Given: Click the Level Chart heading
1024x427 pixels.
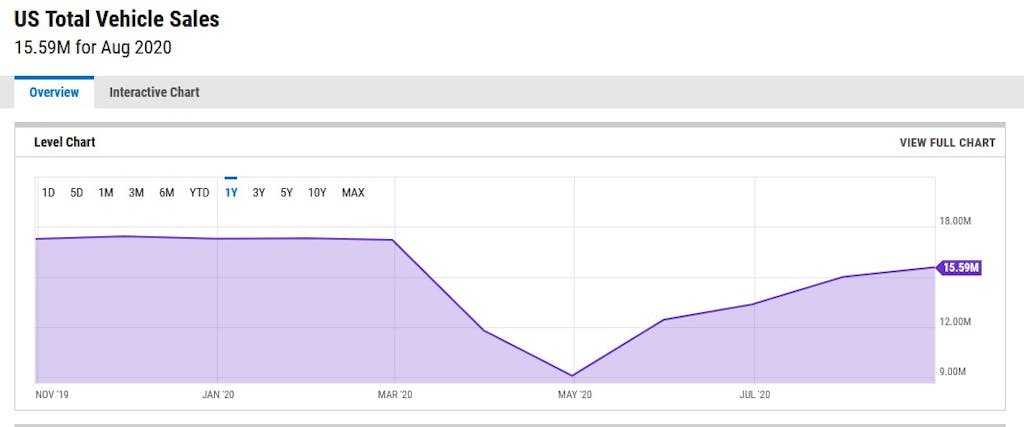Looking at the screenshot, I should 65,143.
